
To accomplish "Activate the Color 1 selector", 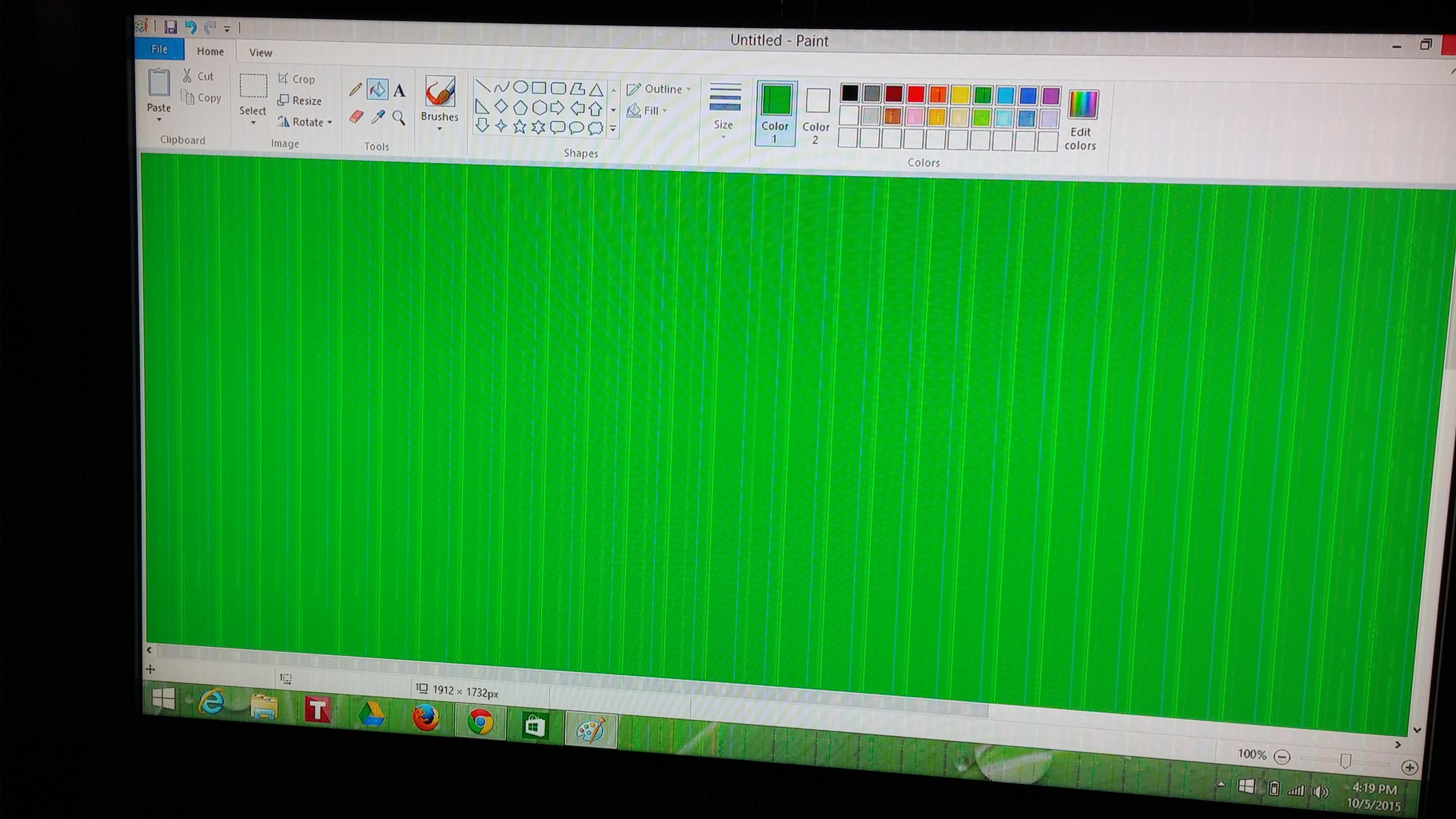I will pyautogui.click(x=775, y=114).
